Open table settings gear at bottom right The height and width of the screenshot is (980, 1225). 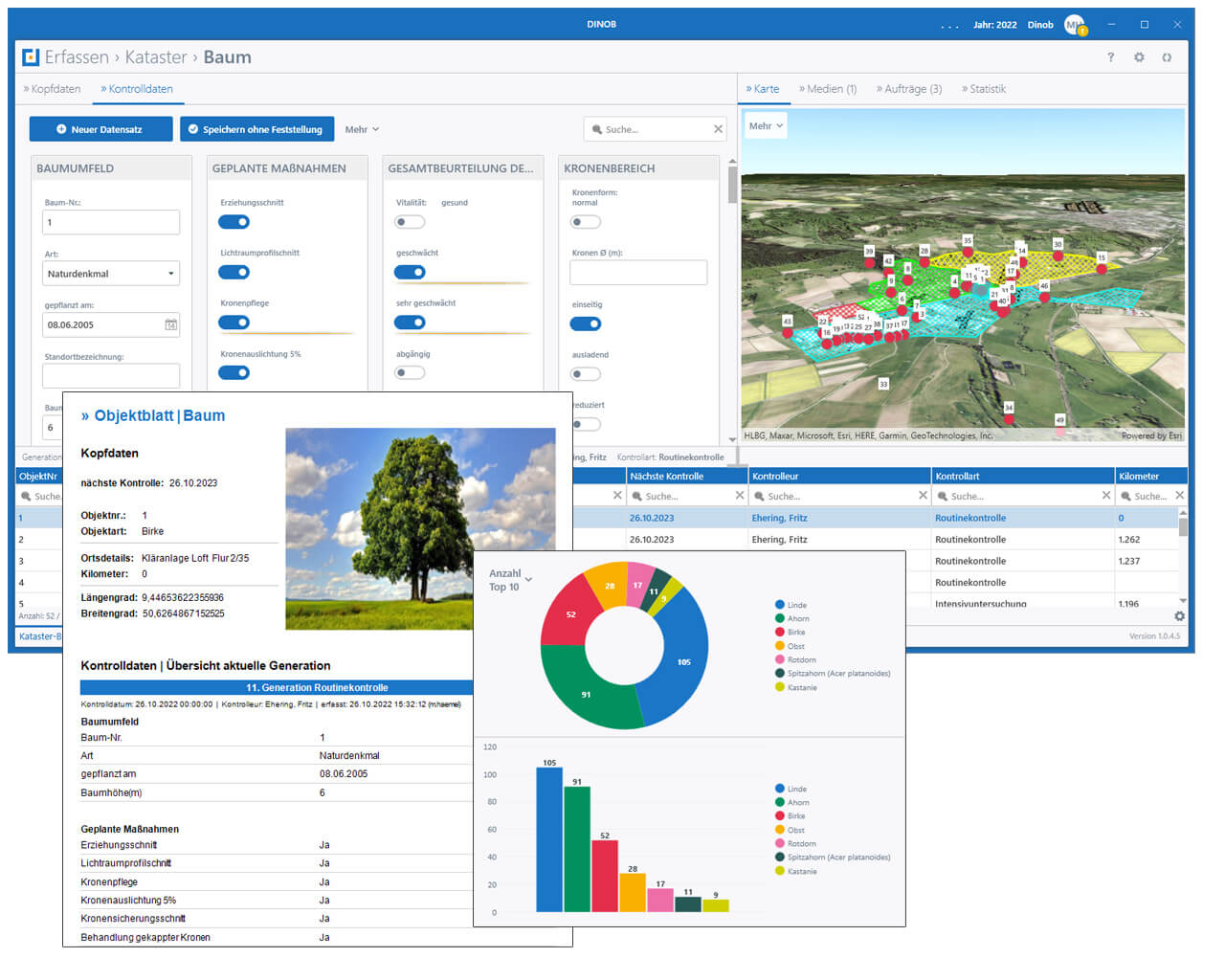coord(1179,616)
